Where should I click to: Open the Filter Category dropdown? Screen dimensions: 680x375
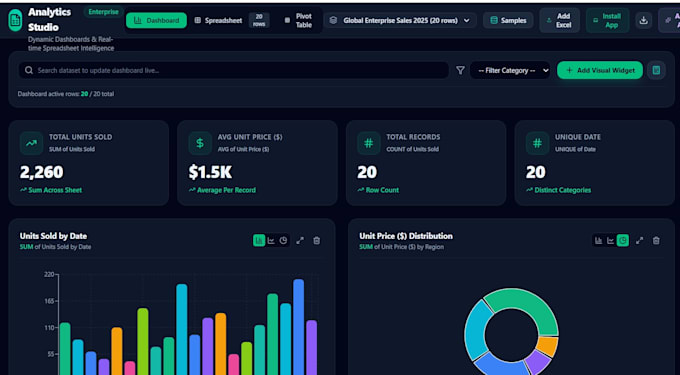point(510,70)
